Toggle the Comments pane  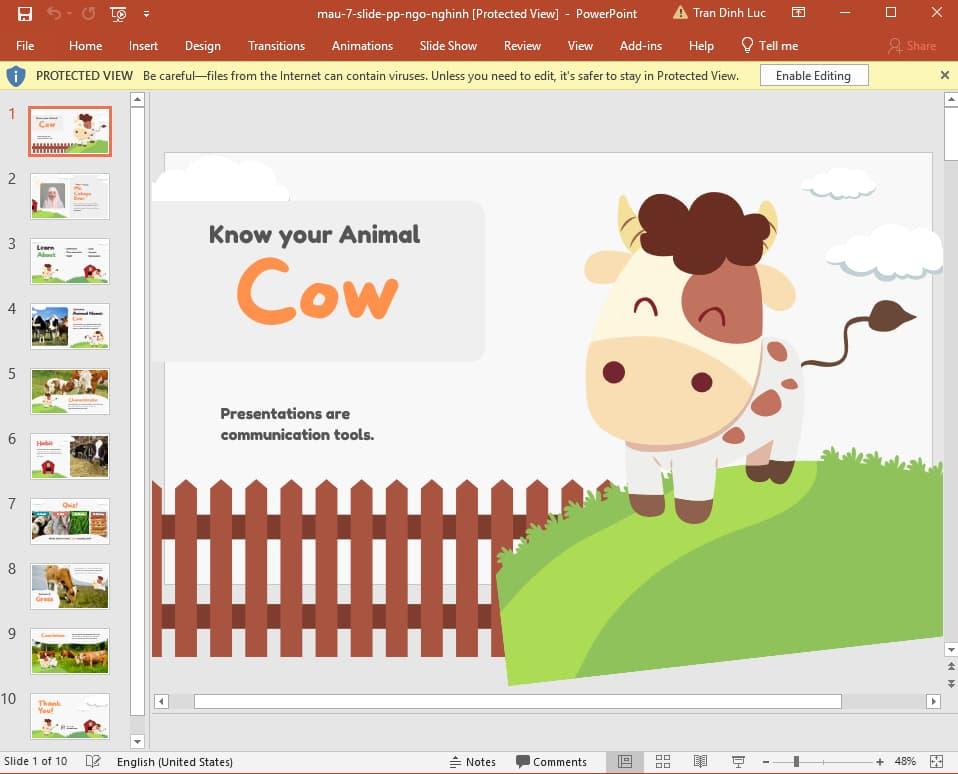click(x=551, y=761)
